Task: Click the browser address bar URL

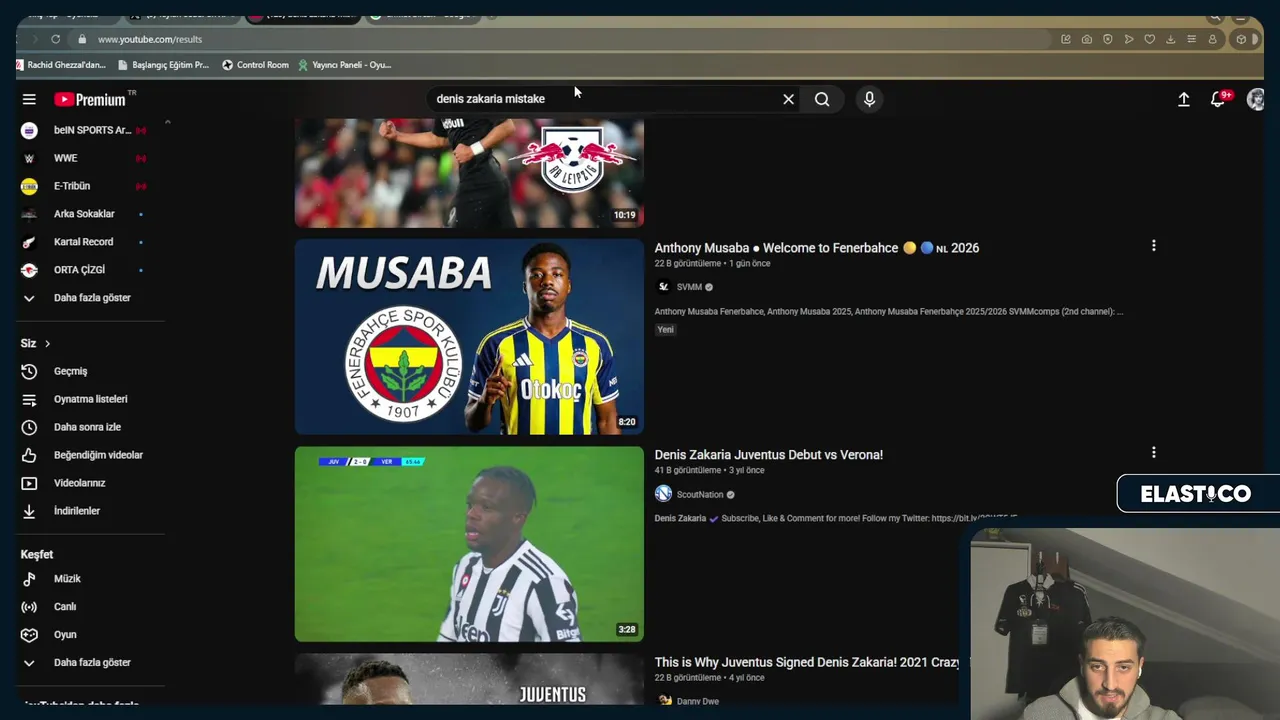Action: tap(150, 39)
